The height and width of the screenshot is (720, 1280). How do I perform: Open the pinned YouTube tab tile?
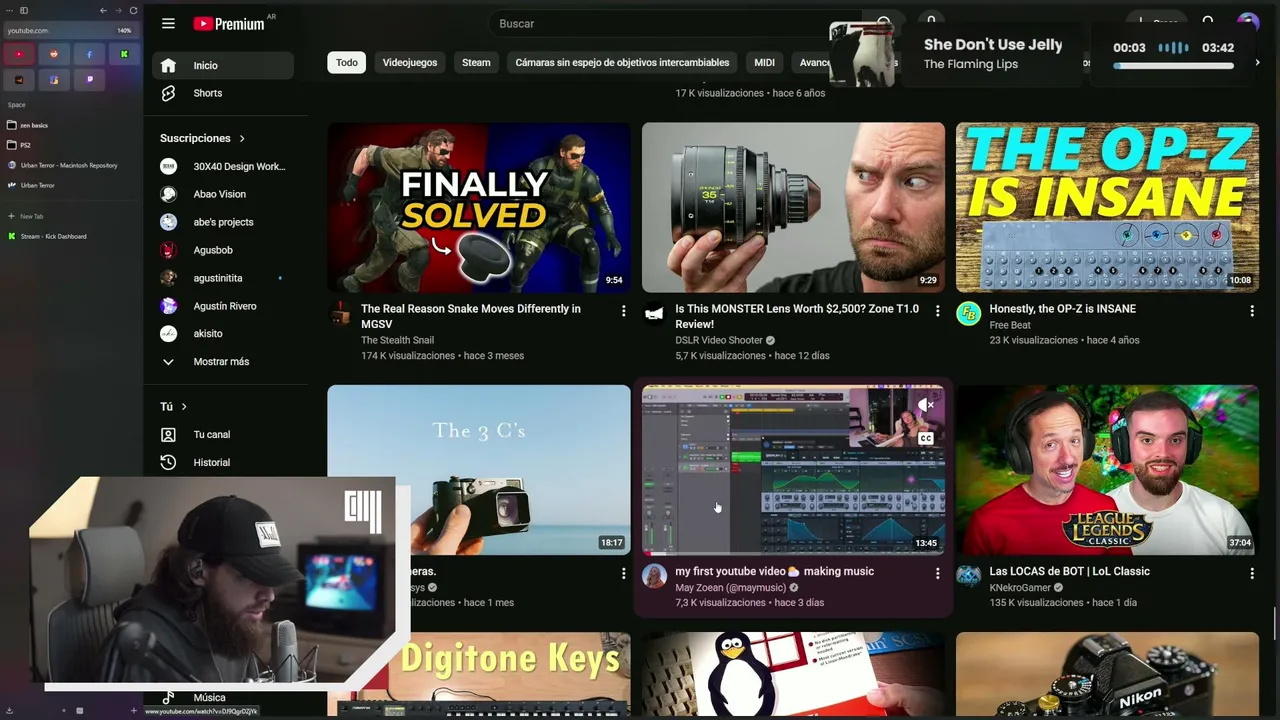pos(19,54)
